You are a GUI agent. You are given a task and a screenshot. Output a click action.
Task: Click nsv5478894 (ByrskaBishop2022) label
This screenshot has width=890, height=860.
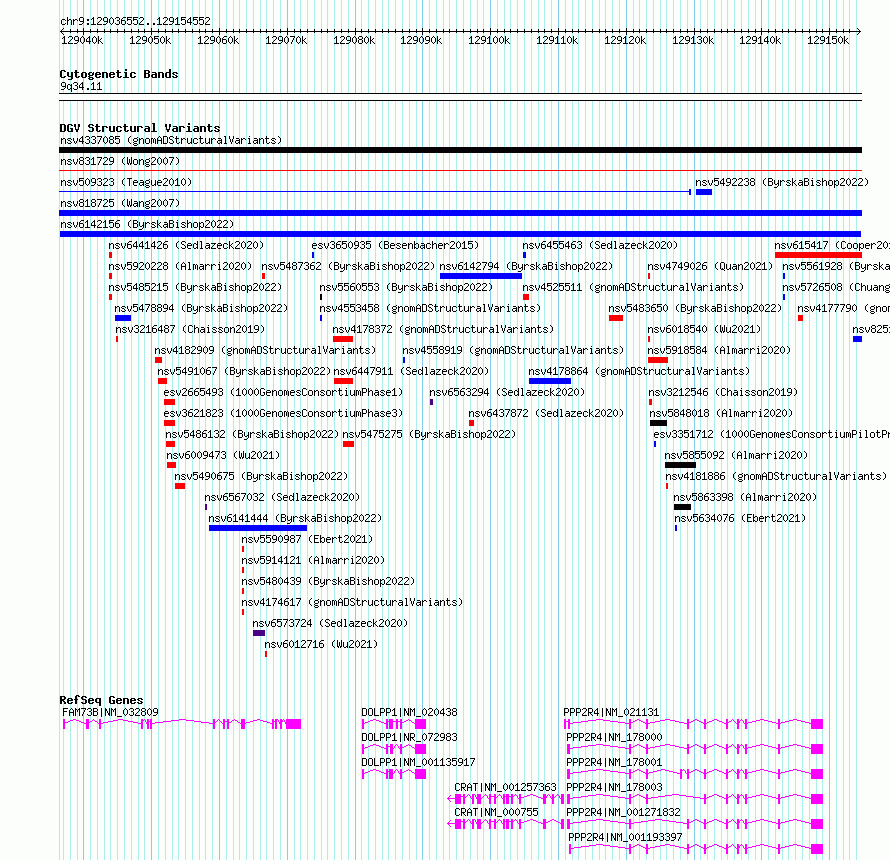pos(201,308)
